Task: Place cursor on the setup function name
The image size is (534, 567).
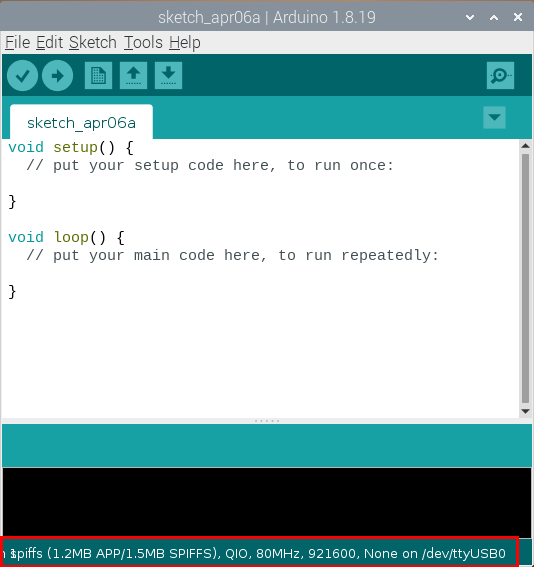Action: (76, 147)
